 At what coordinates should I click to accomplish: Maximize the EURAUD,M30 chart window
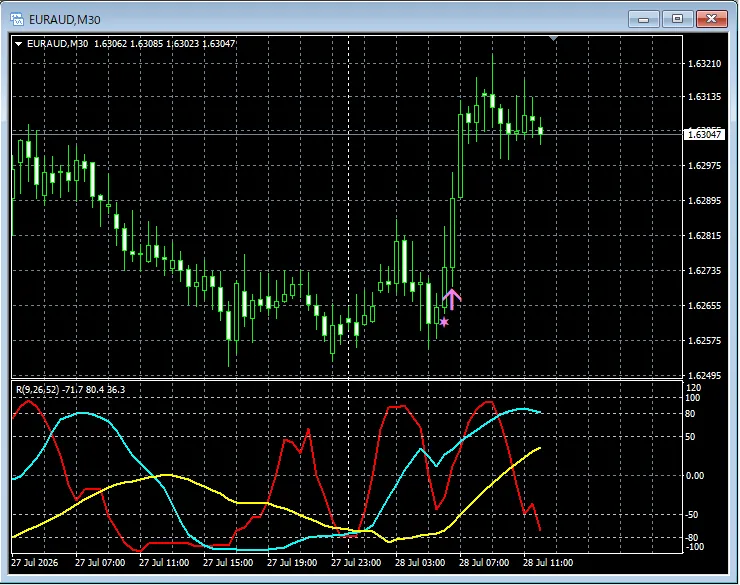[x=677, y=19]
